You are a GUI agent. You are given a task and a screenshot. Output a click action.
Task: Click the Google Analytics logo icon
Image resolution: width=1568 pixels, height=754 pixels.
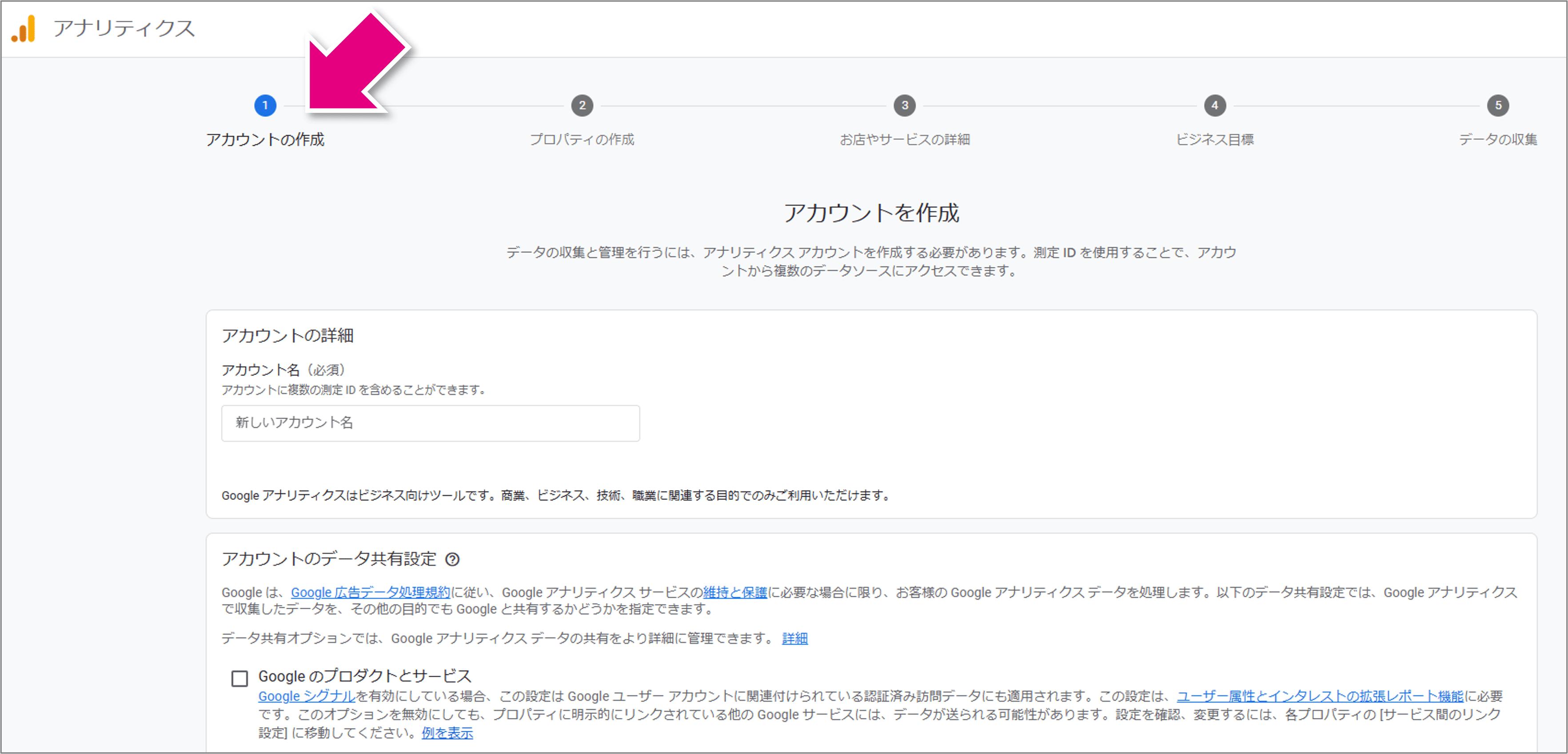point(24,28)
